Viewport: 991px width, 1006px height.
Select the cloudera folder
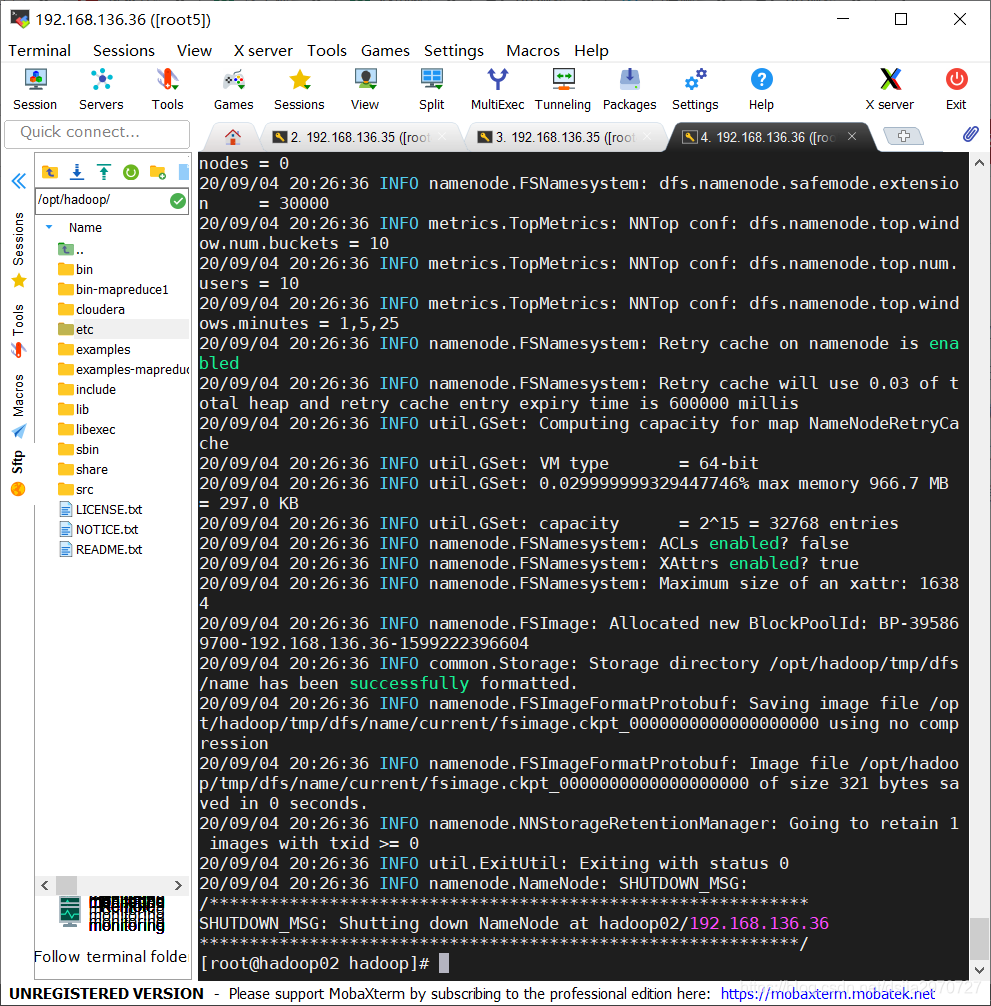coord(92,309)
